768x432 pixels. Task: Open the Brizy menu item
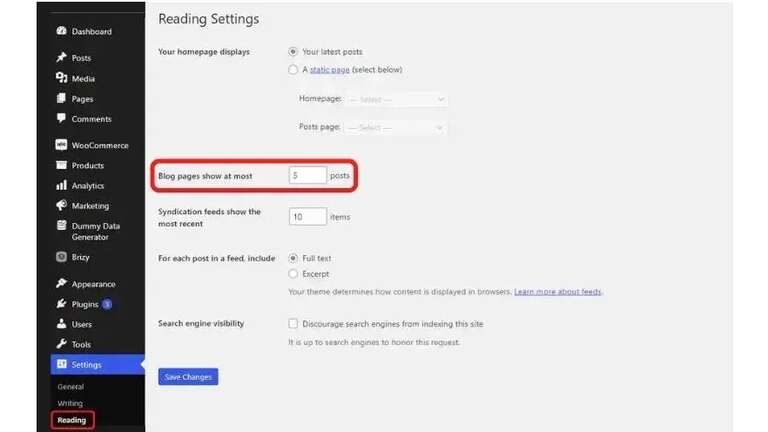(x=80, y=257)
